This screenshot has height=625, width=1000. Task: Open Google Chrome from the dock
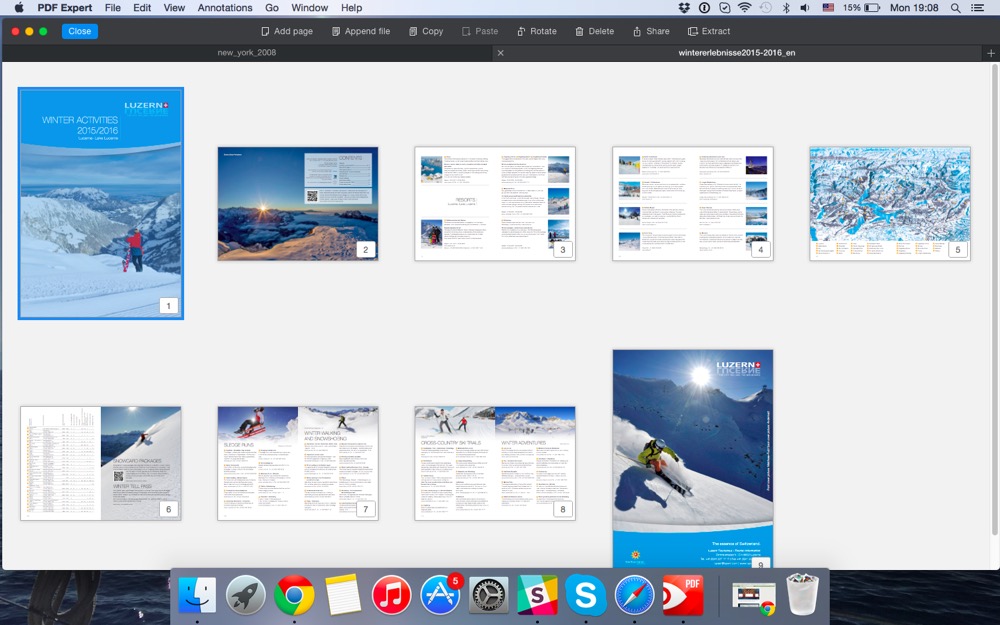click(x=294, y=596)
